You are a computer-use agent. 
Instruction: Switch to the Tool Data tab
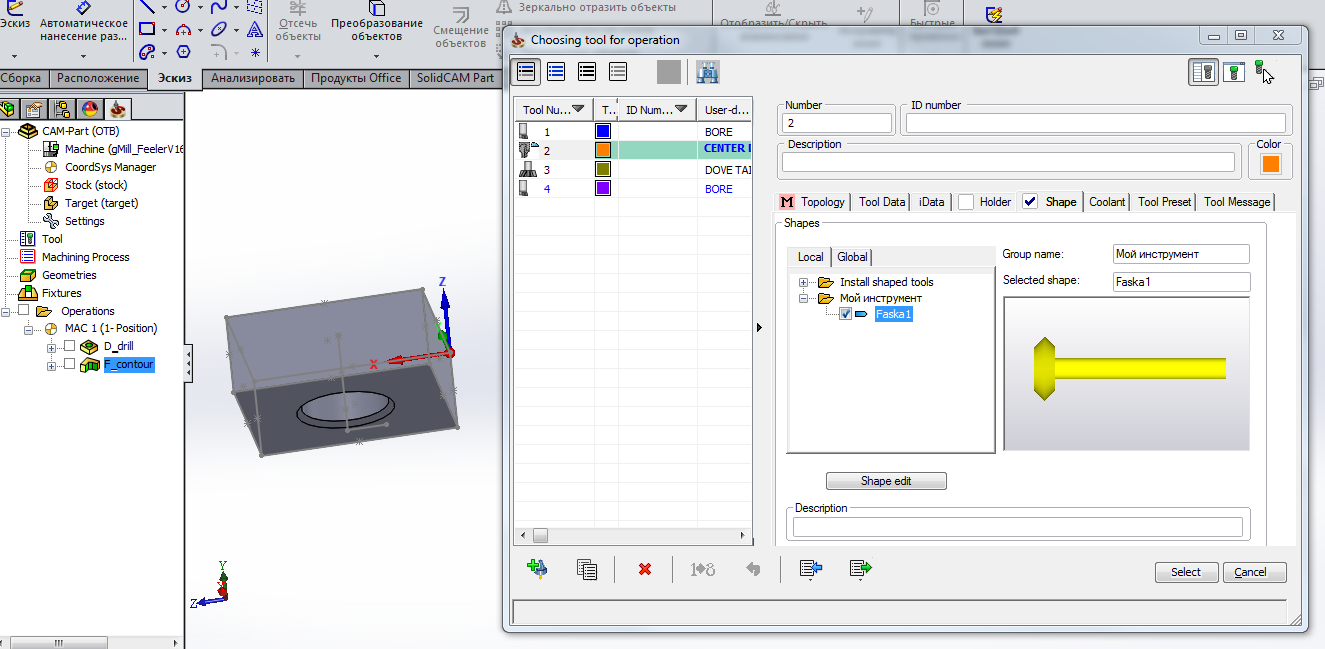pyautogui.click(x=881, y=202)
